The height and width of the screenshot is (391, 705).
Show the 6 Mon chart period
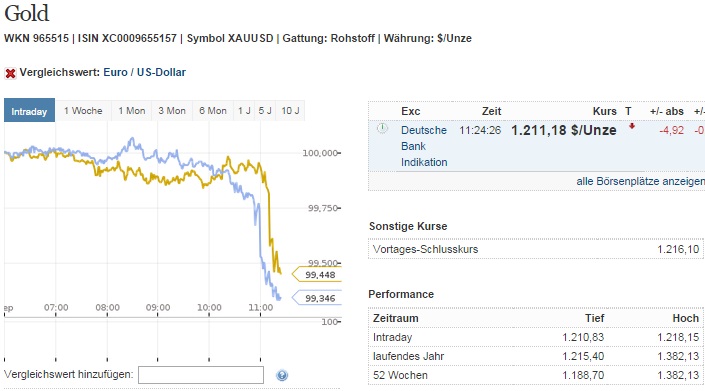213,111
